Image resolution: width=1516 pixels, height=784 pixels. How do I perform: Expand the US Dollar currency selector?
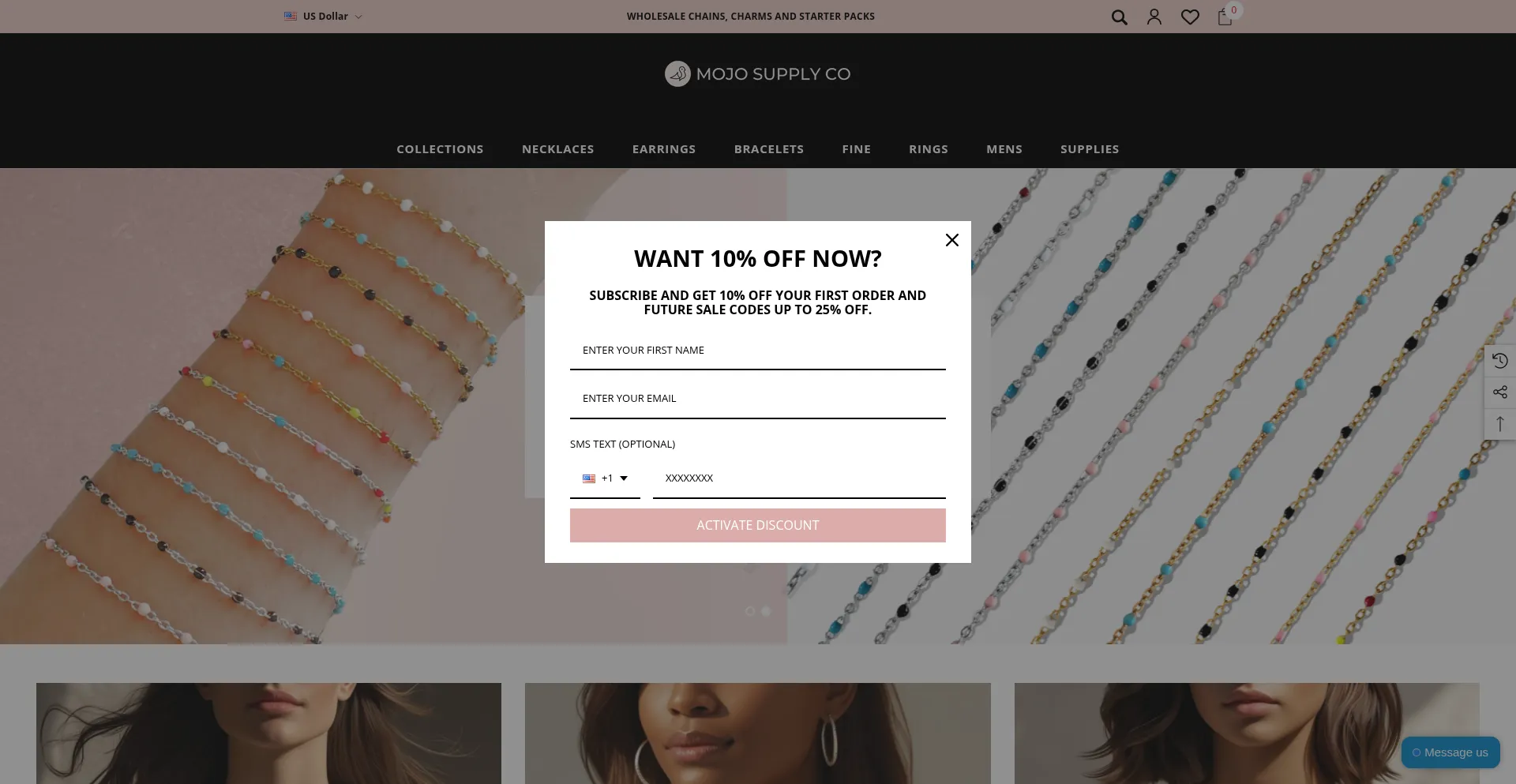point(323,16)
